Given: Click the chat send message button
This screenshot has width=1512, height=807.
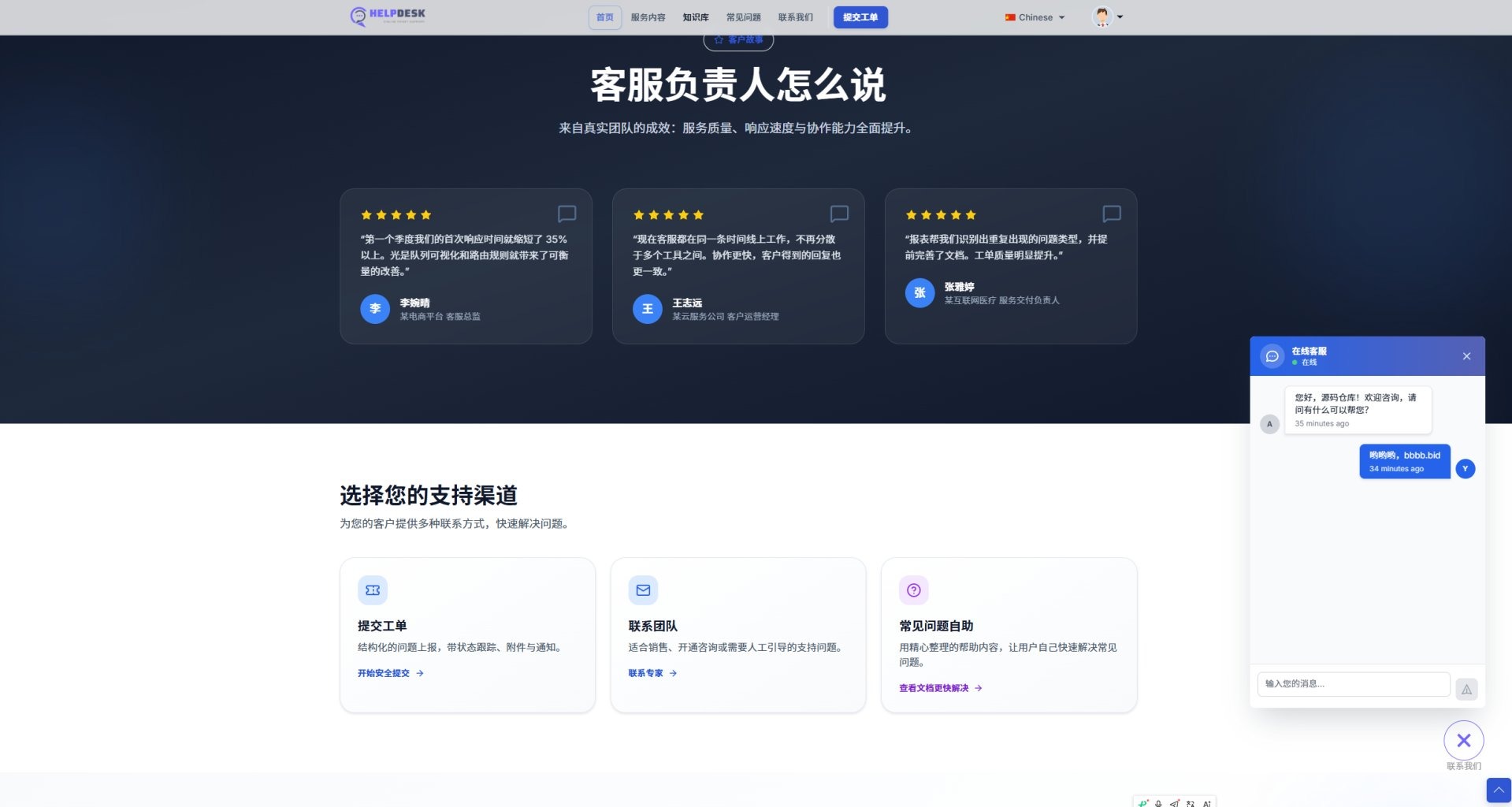Looking at the screenshot, I should pos(1466,689).
